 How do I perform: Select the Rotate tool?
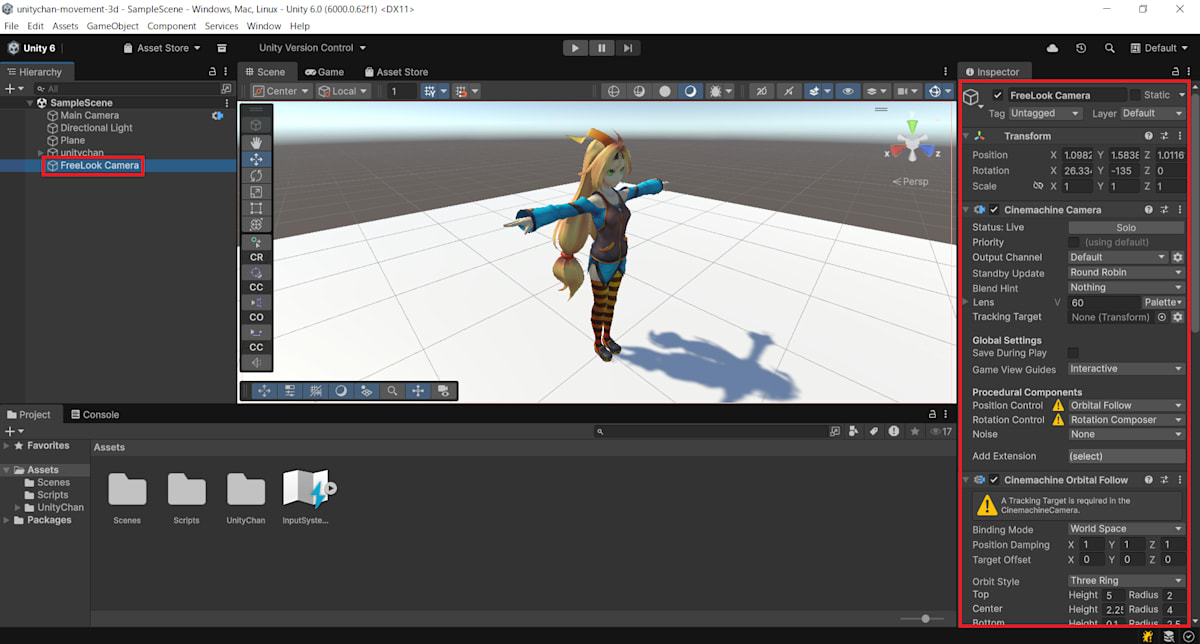[x=256, y=176]
